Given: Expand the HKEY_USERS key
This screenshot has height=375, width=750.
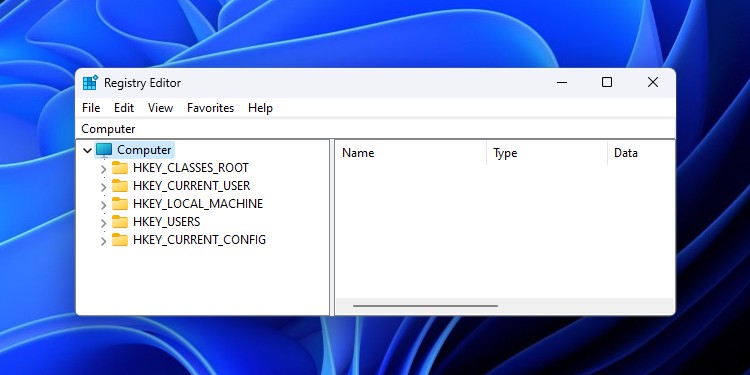Looking at the screenshot, I should pyautogui.click(x=103, y=223).
